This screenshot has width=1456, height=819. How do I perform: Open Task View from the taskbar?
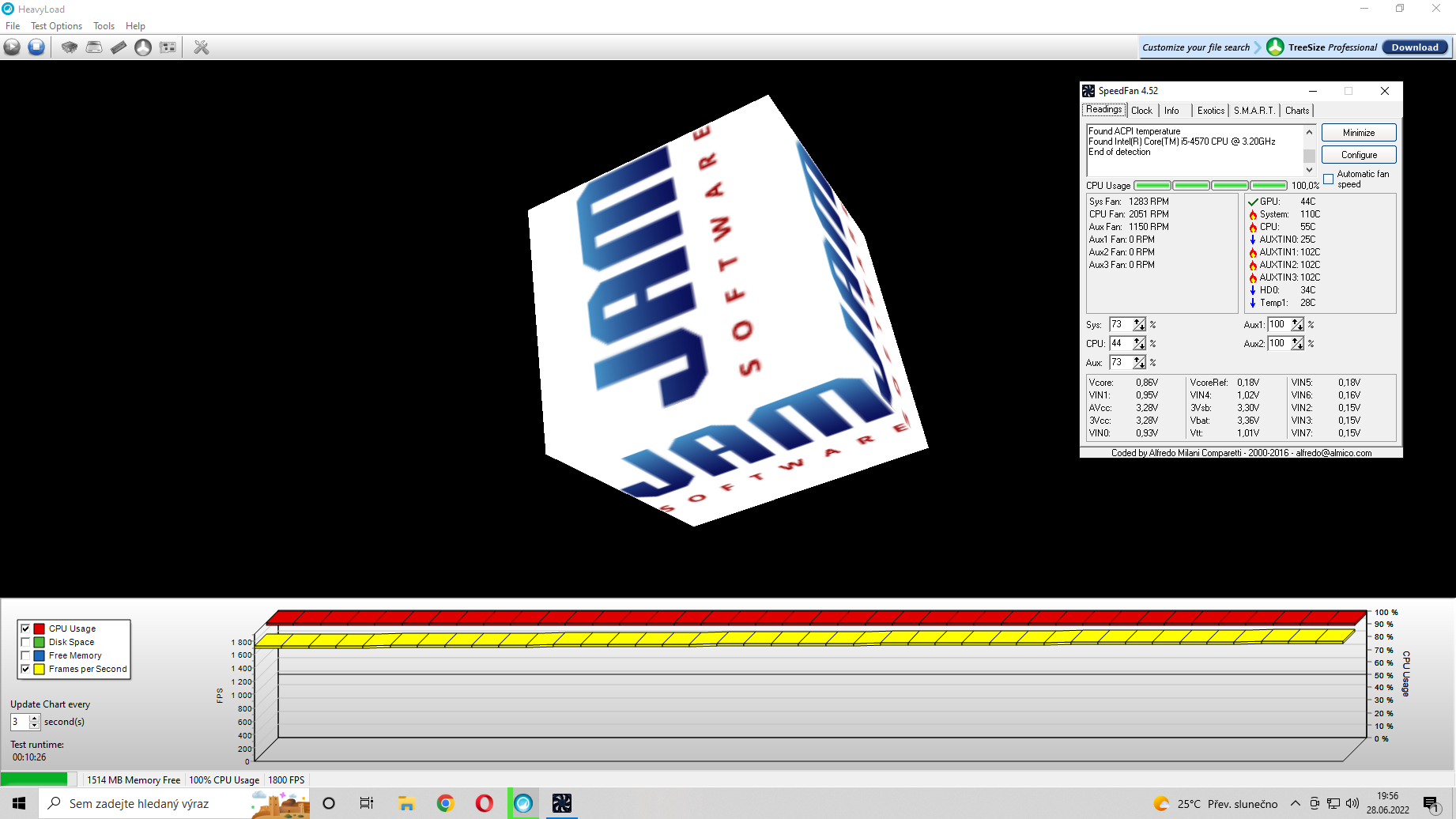[367, 803]
